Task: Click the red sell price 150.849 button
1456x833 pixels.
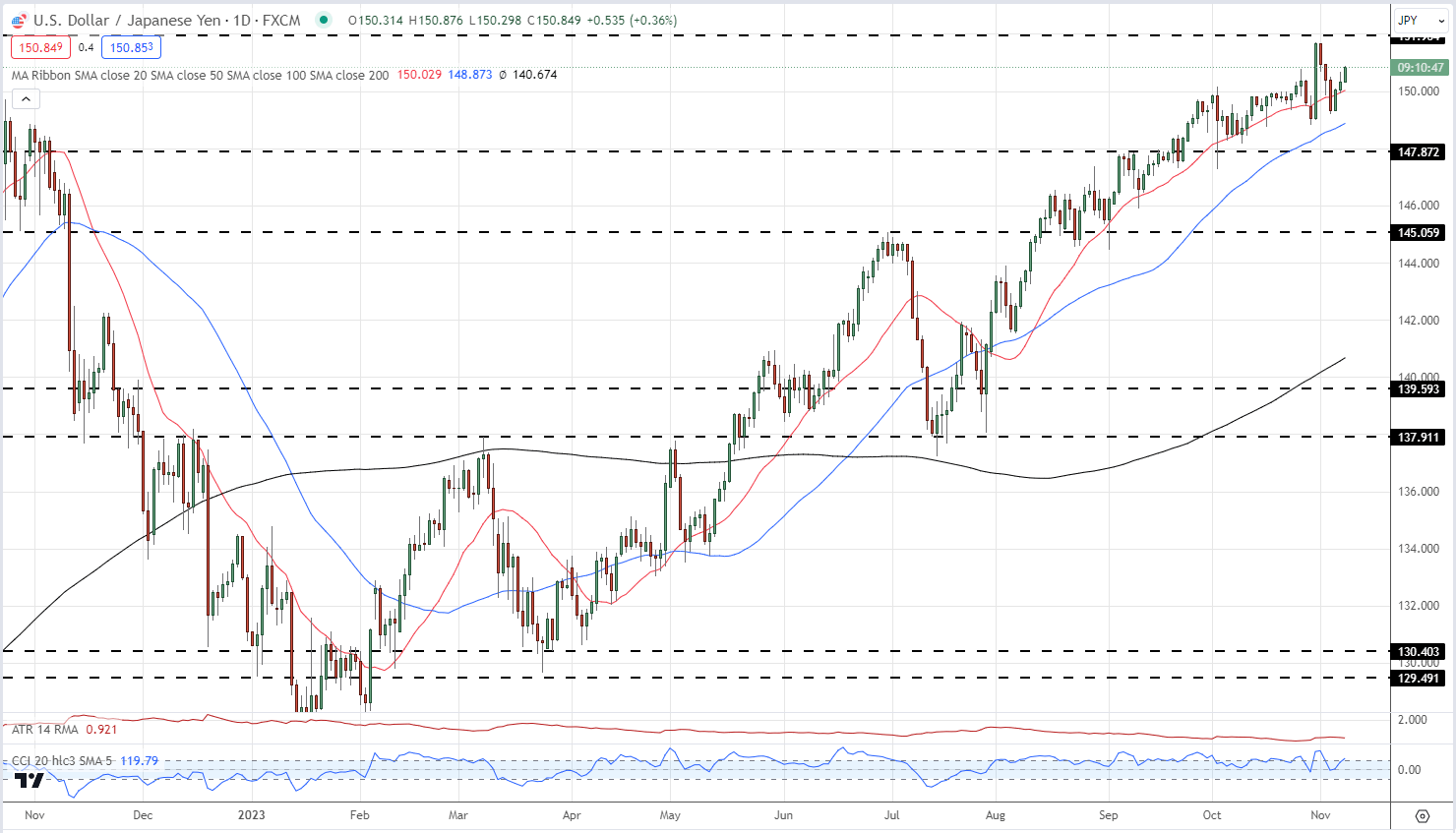Action: [x=40, y=47]
